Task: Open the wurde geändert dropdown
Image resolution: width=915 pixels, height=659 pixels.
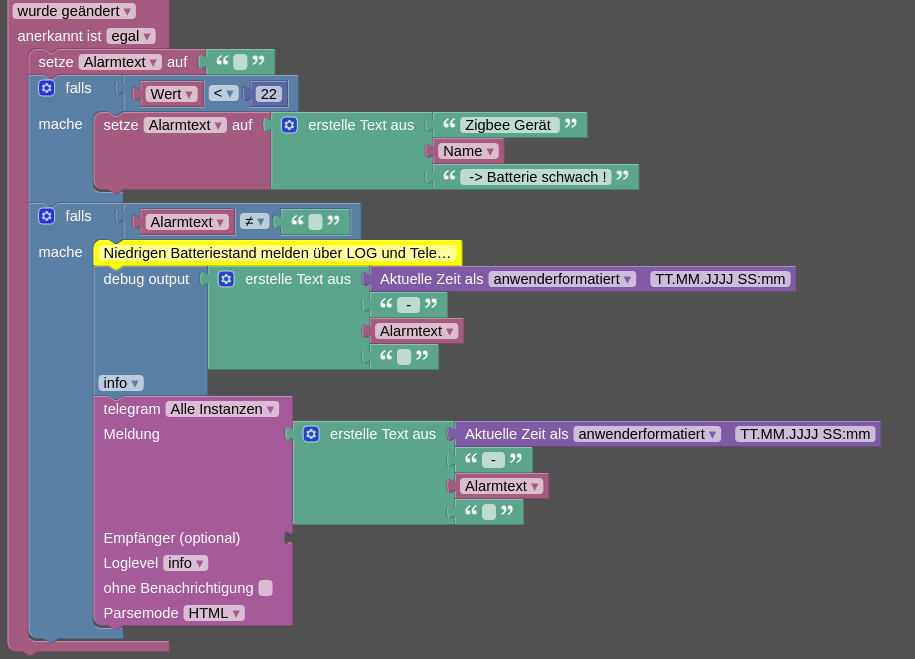Action: [x=74, y=11]
